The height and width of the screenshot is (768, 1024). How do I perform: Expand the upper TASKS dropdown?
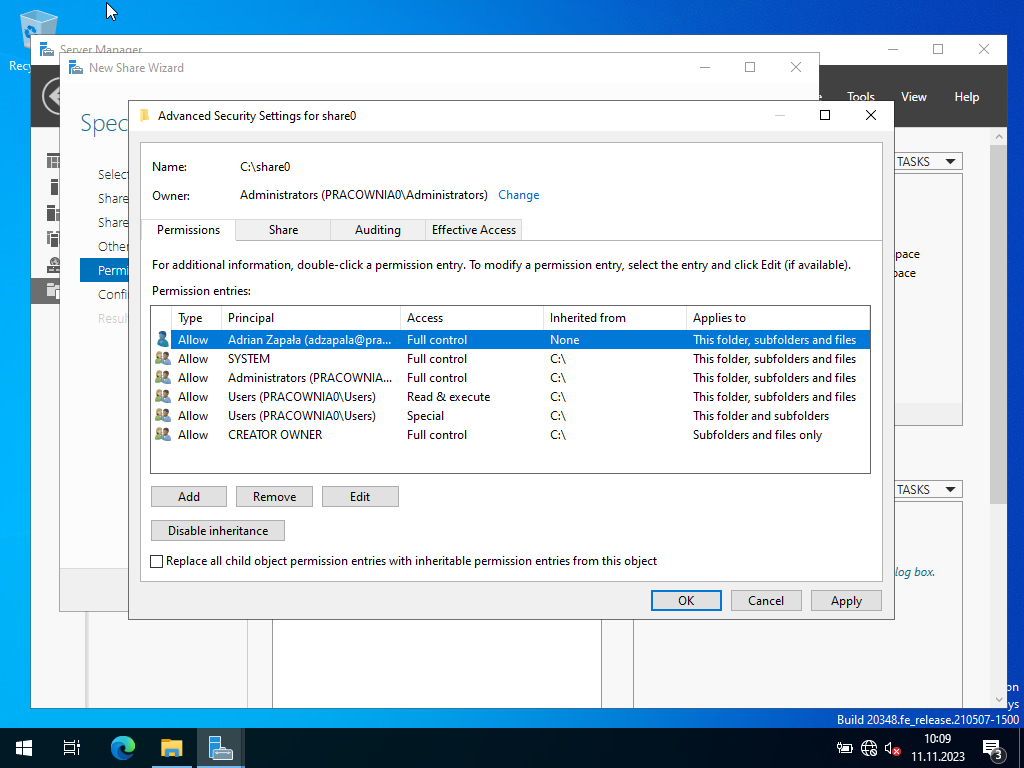point(924,162)
